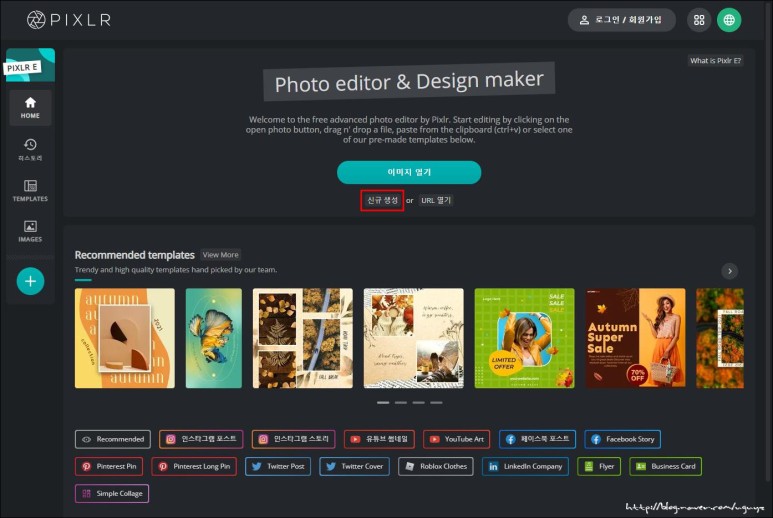Go to Home in sidebar
This screenshot has width=773, height=518.
click(30, 107)
